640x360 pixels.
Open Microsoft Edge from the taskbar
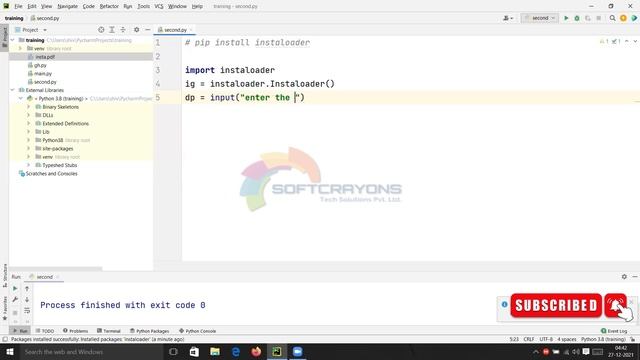click(236, 352)
